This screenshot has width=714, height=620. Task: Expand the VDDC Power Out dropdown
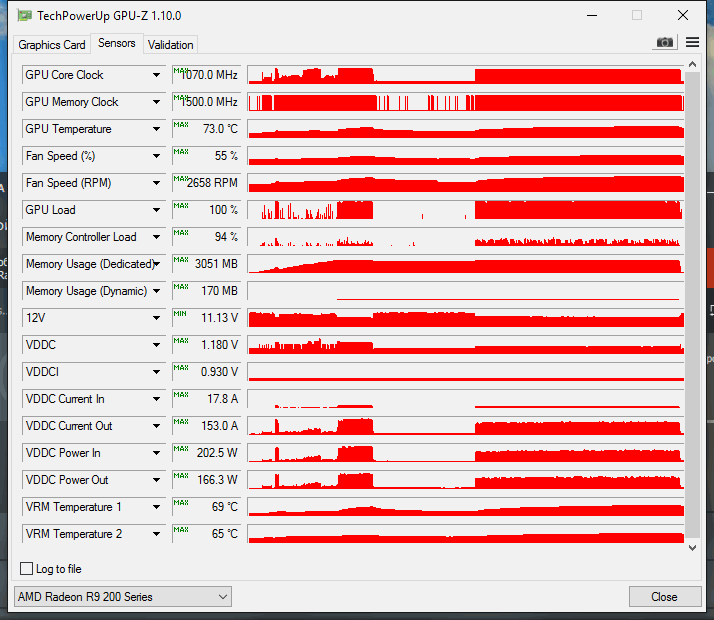tap(156, 480)
